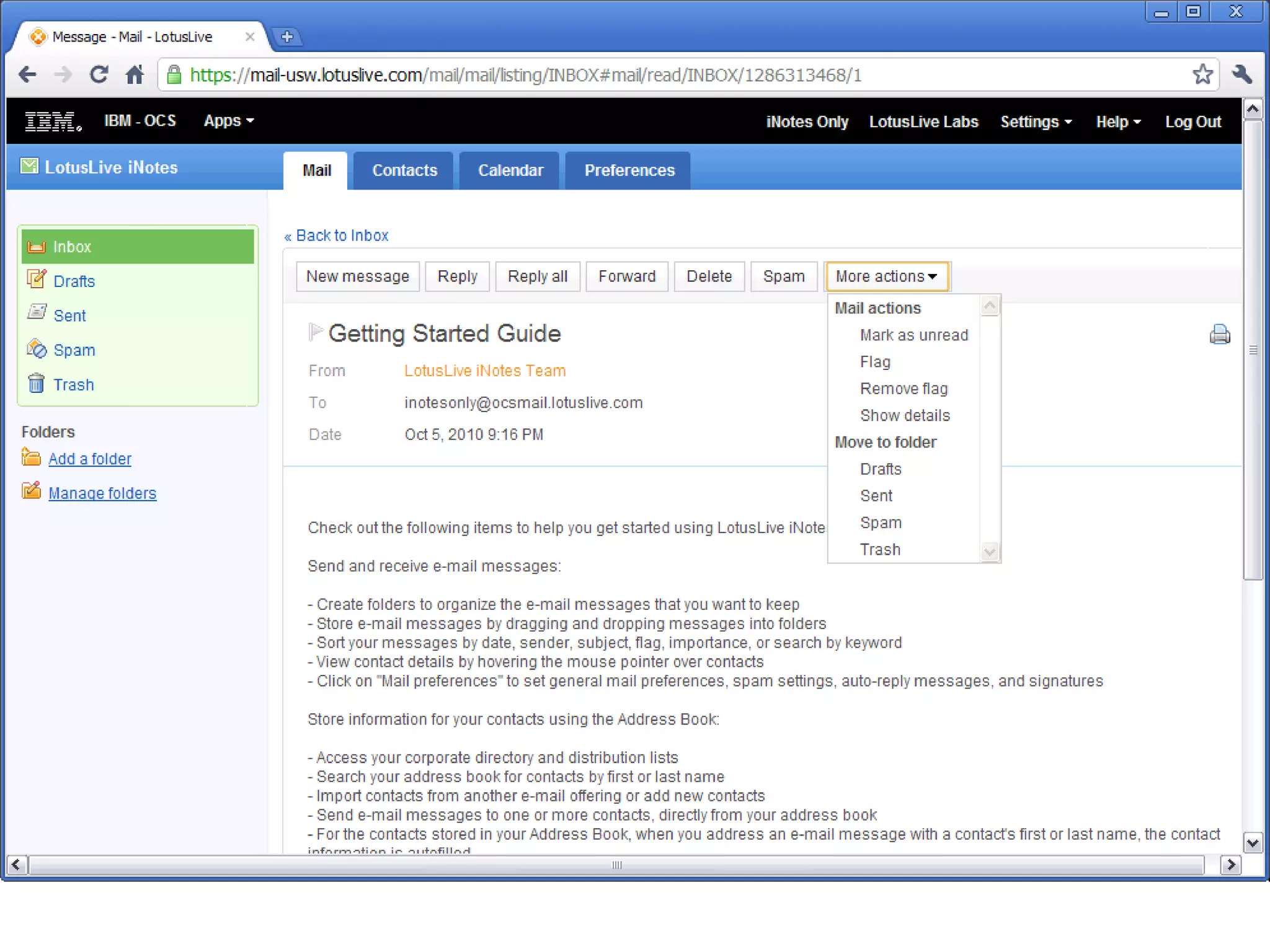
Task: Open a new browser tab
Action: pyautogui.click(x=286, y=37)
